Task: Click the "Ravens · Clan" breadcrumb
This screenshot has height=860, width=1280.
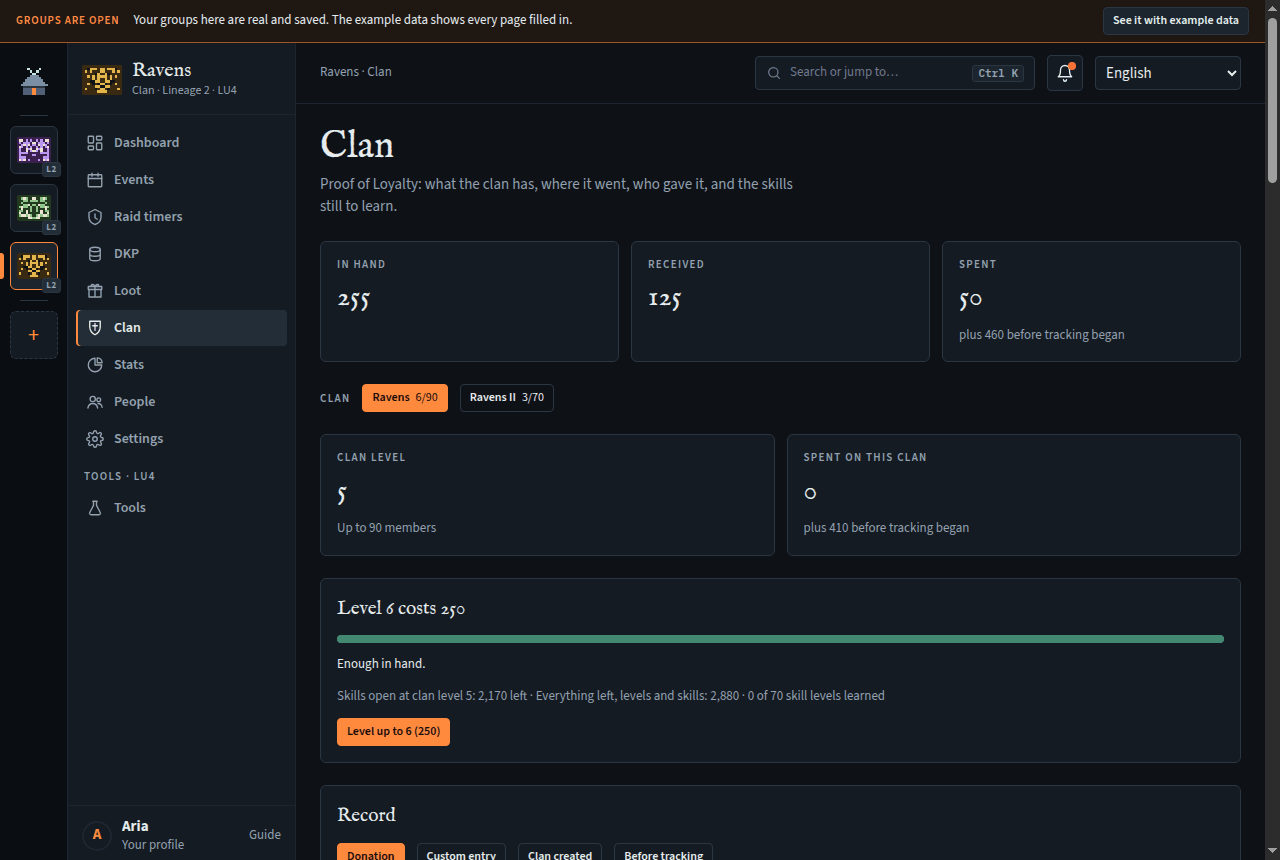Action: coord(356,72)
